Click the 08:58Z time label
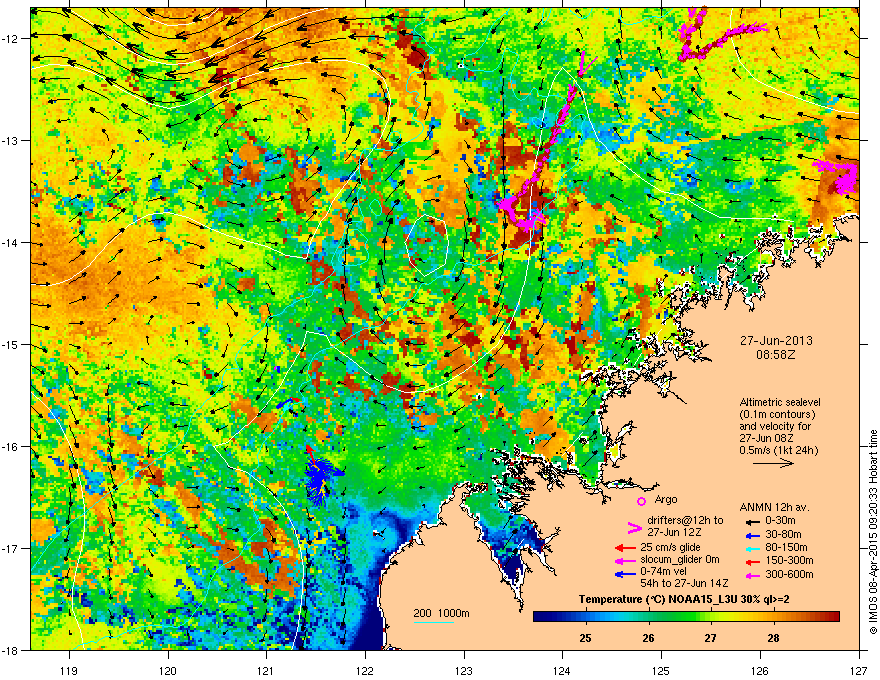 776,355
